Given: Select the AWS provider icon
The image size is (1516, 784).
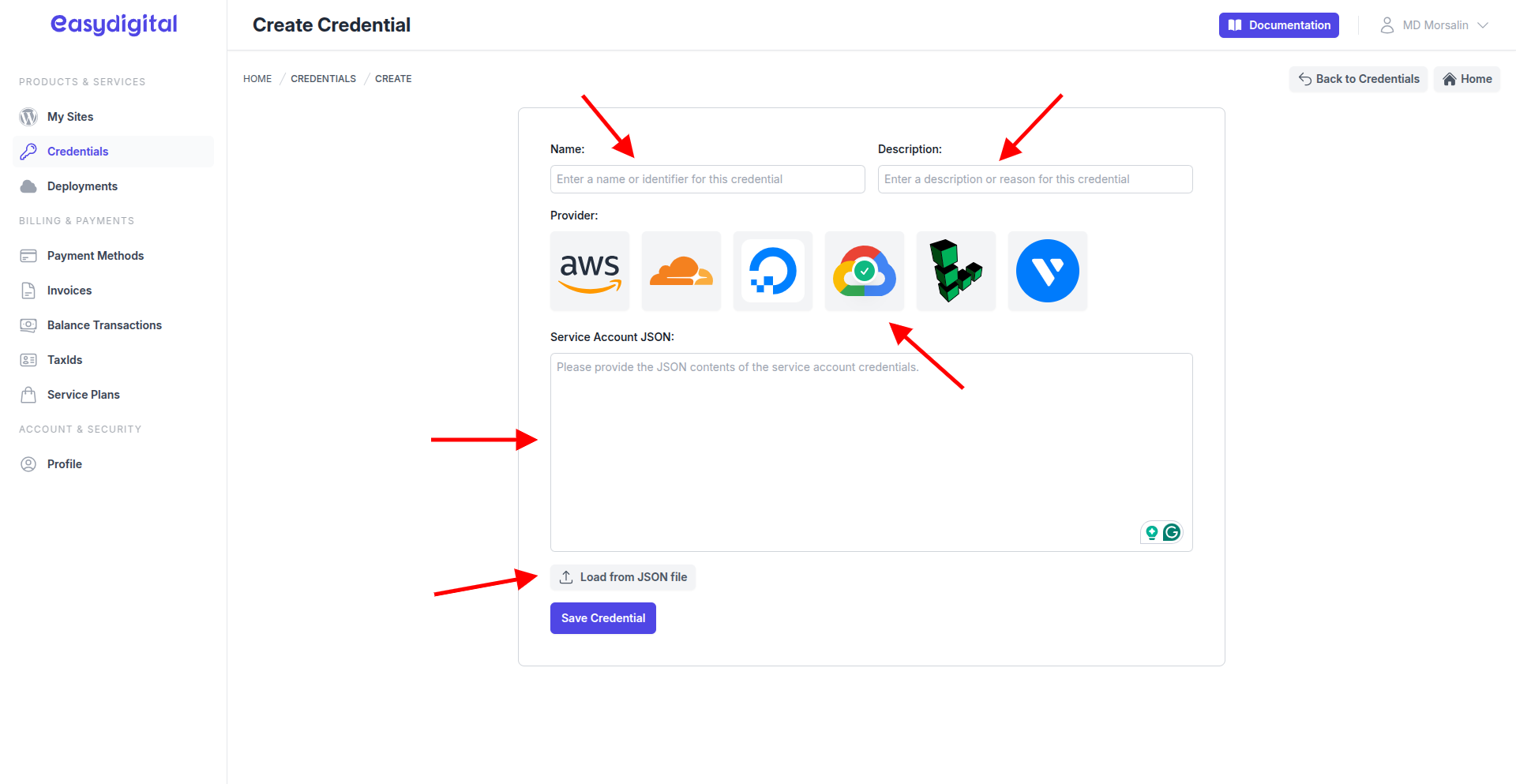Looking at the screenshot, I should (x=589, y=271).
